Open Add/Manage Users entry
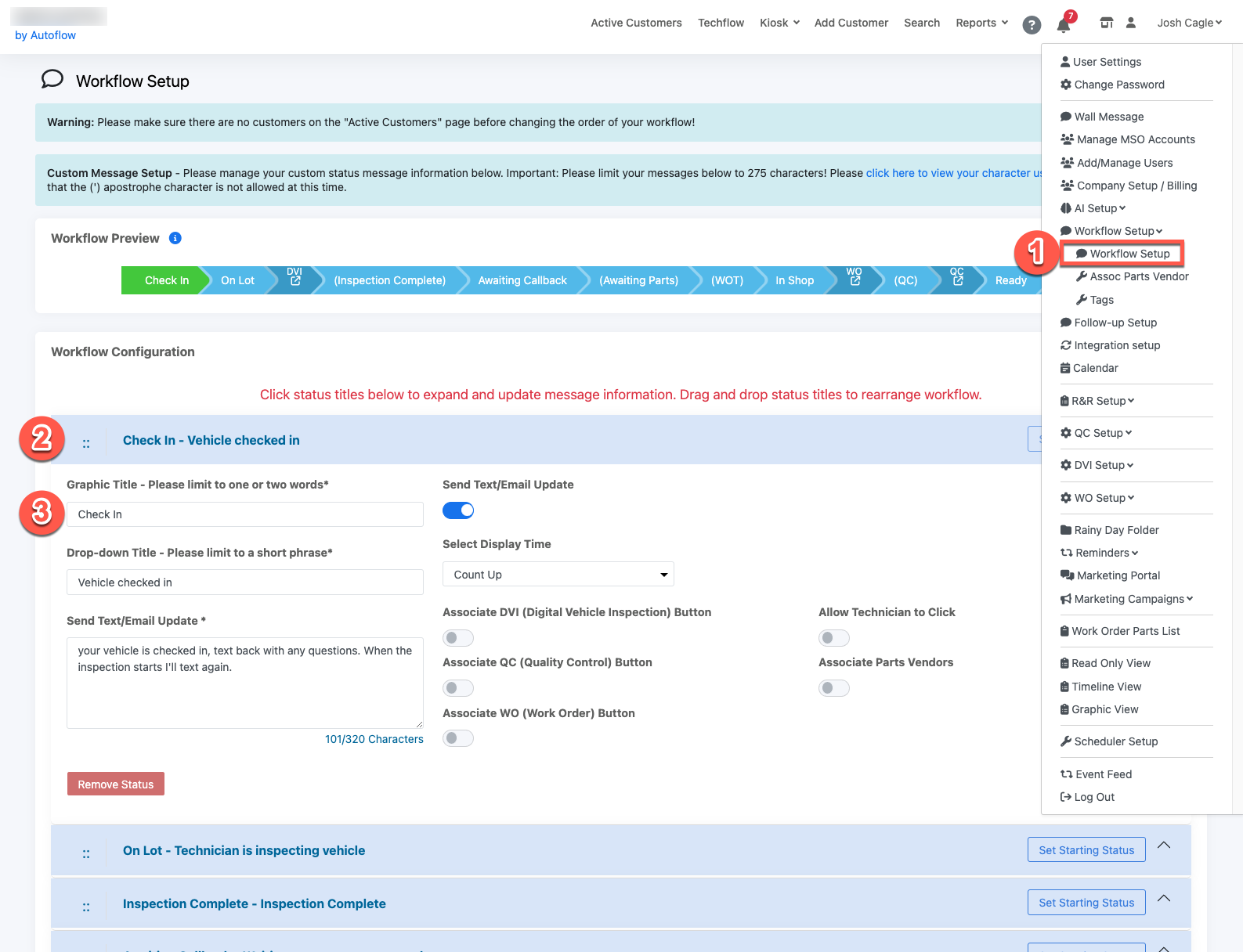Image resolution: width=1243 pixels, height=952 pixels. (x=1117, y=163)
